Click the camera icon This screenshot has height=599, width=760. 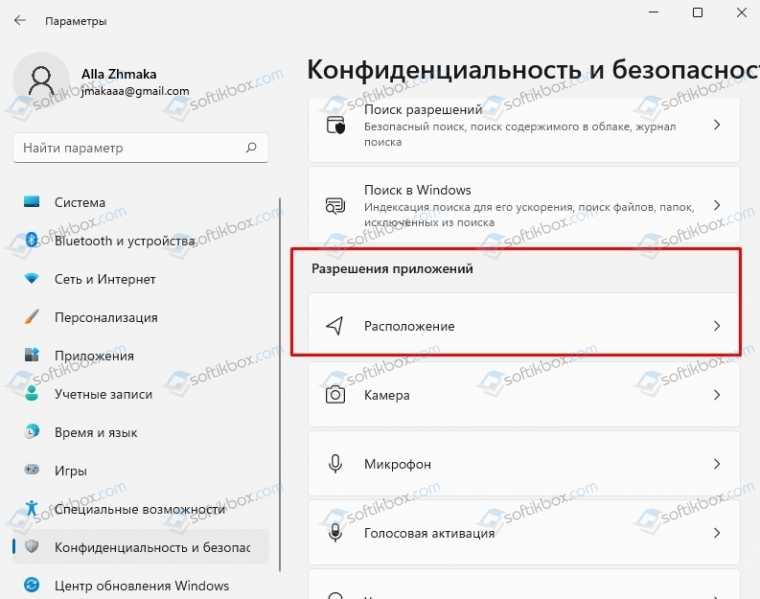point(335,394)
